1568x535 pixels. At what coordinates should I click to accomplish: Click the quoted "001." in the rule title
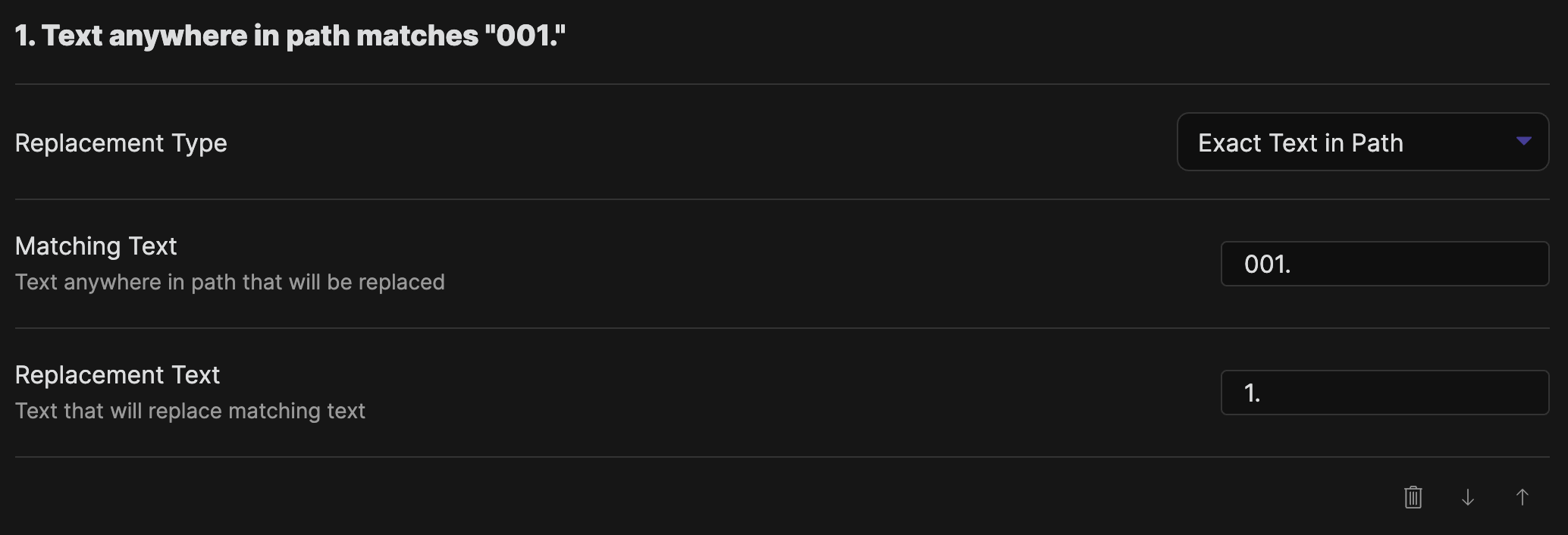point(525,36)
